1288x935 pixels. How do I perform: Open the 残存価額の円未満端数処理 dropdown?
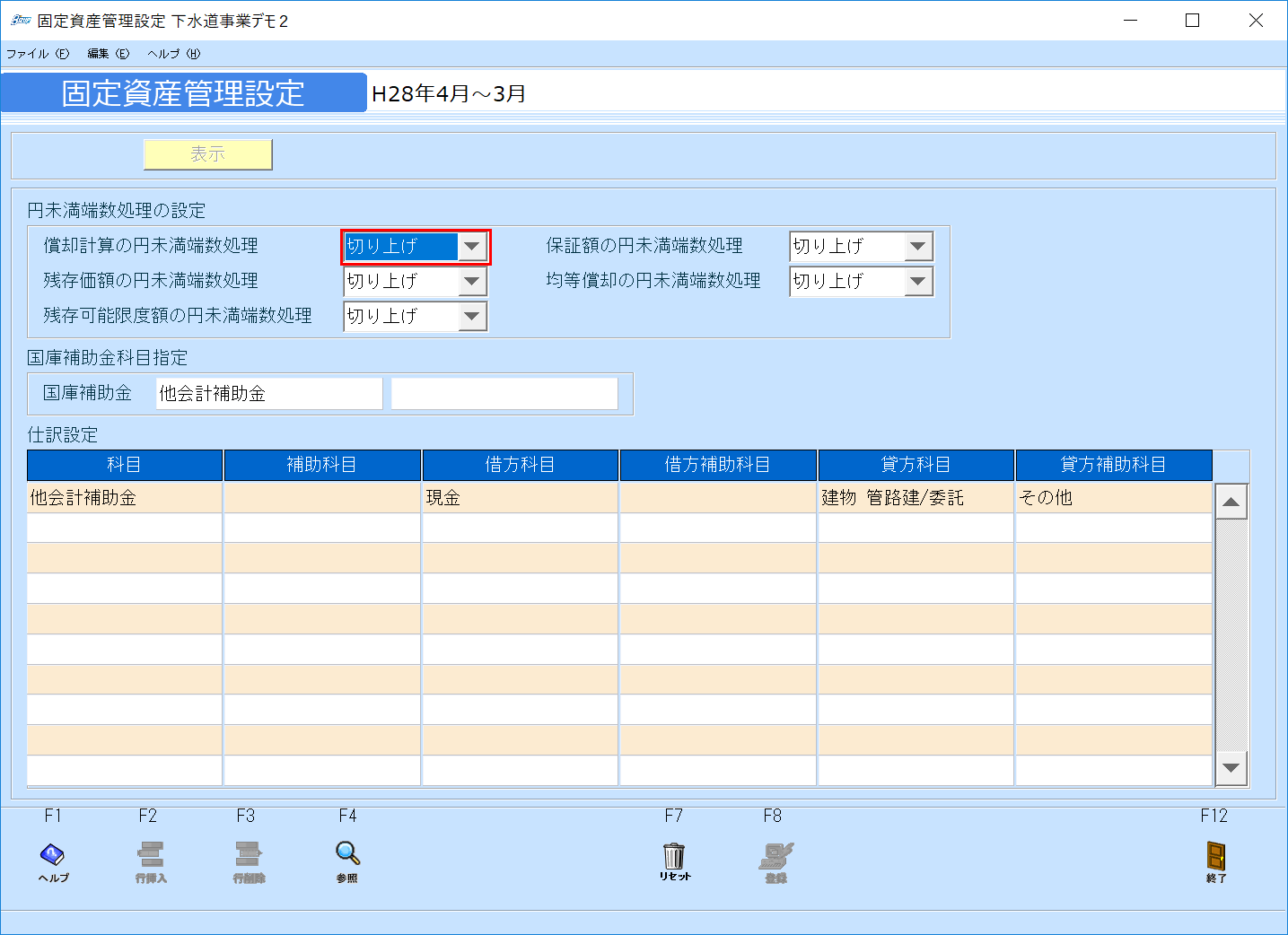473,281
